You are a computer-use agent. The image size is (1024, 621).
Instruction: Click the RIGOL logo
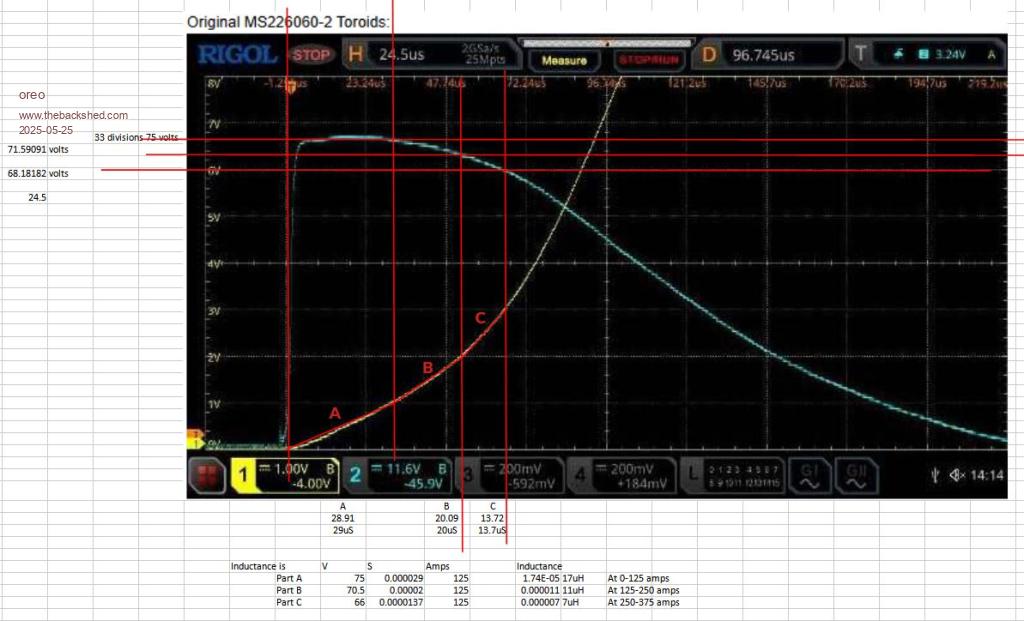(x=237, y=55)
